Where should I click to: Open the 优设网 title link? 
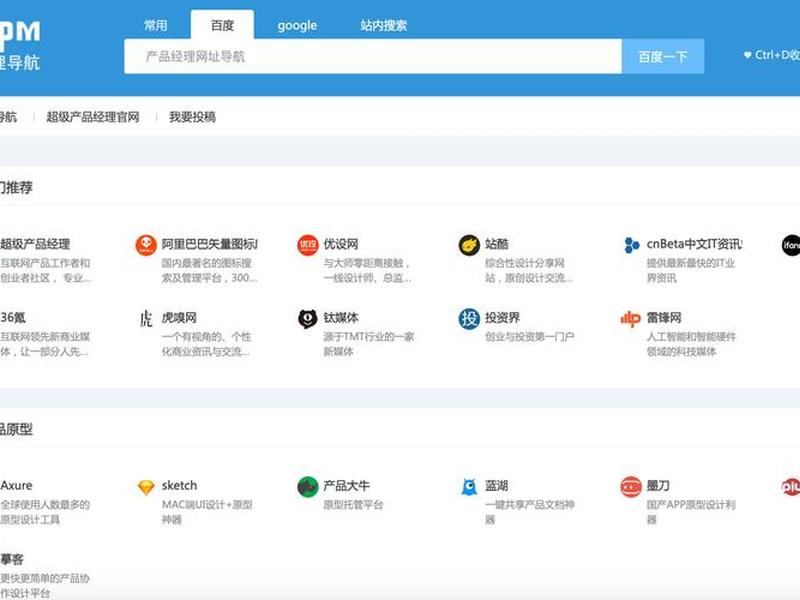tap(341, 244)
